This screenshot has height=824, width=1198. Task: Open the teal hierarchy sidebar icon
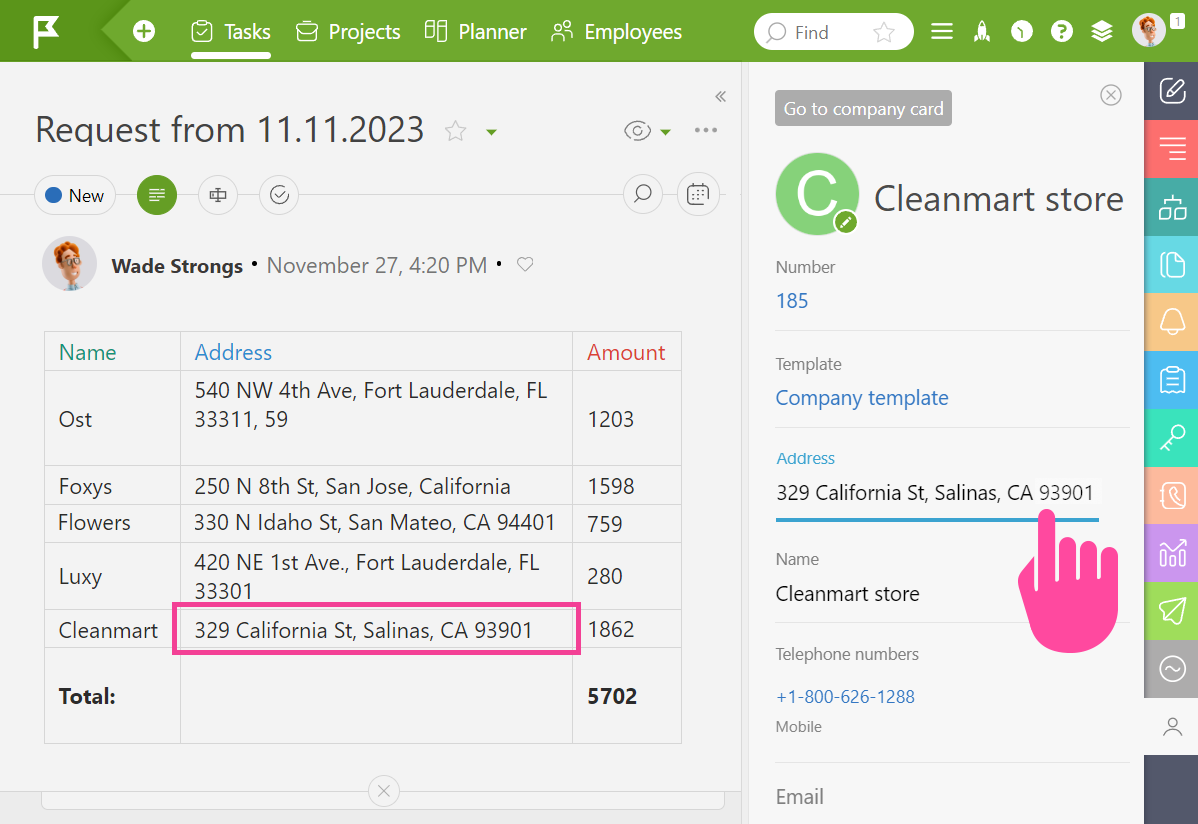coord(1171,206)
